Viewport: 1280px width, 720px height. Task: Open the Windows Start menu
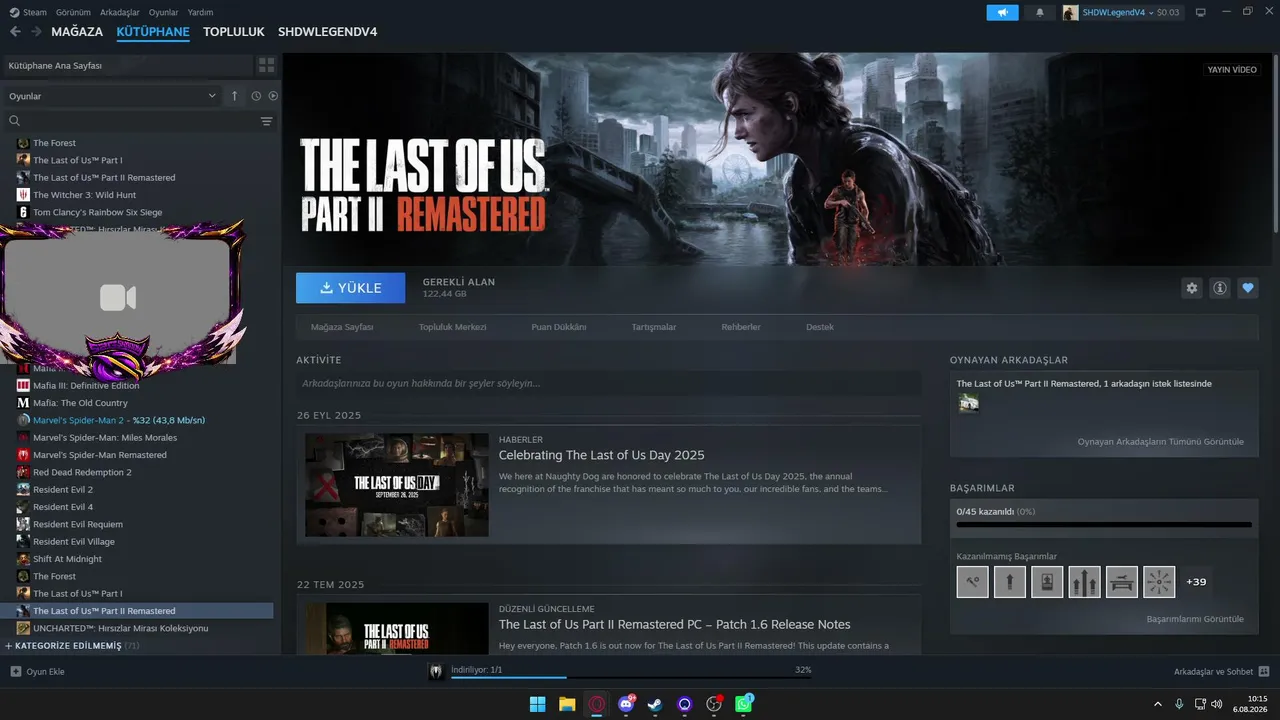538,704
